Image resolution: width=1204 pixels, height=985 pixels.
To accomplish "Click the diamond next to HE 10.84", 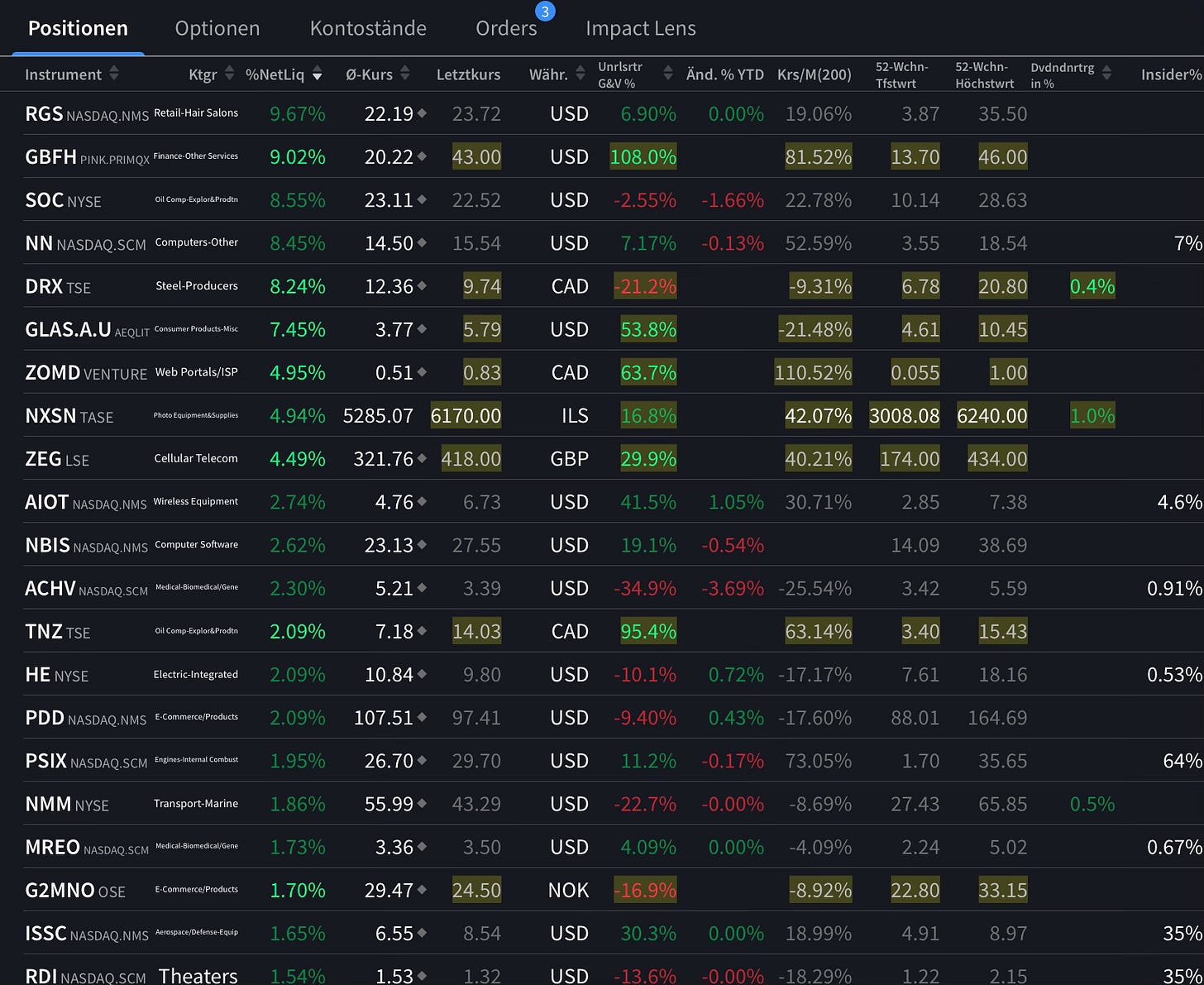I will click(422, 674).
